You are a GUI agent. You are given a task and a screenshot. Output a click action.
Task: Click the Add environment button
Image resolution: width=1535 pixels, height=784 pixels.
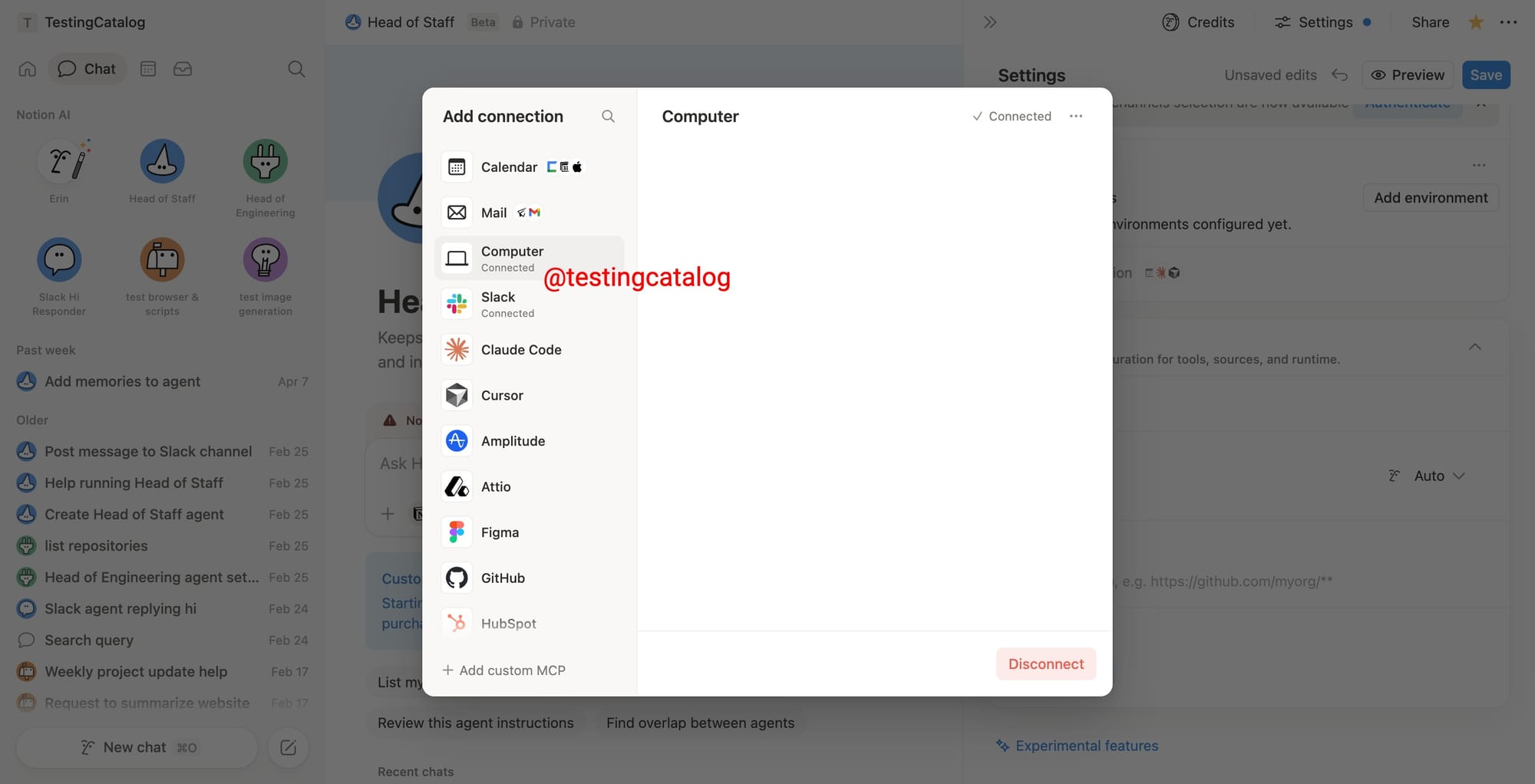[x=1431, y=197]
